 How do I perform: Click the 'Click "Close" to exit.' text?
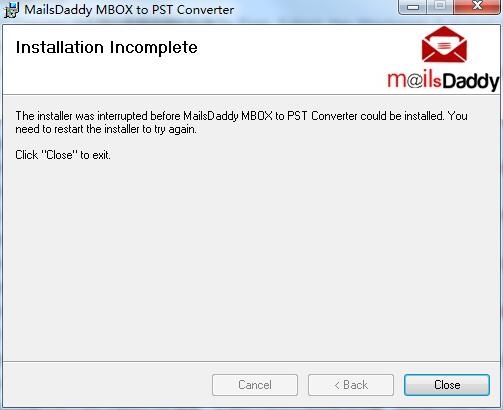click(x=63, y=155)
